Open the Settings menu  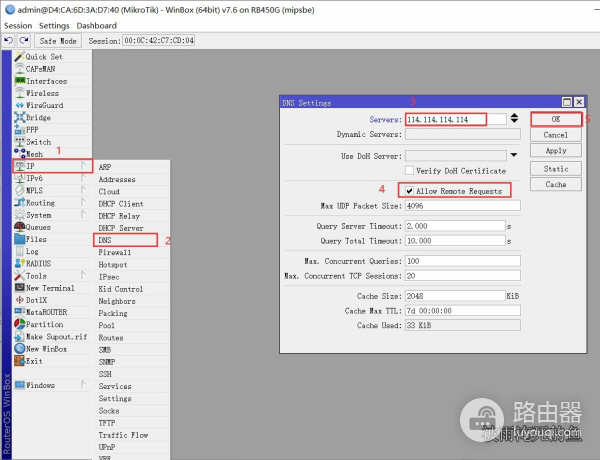click(x=54, y=26)
